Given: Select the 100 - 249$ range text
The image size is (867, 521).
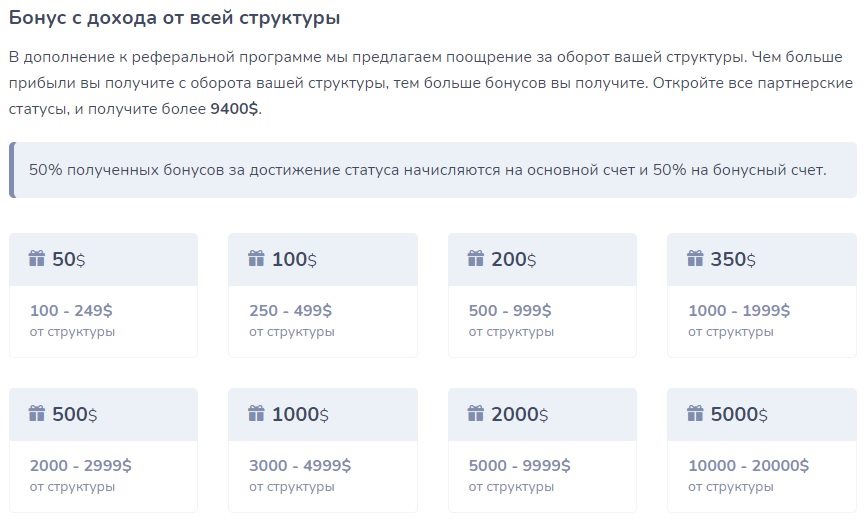Looking at the screenshot, I should coord(71,310).
